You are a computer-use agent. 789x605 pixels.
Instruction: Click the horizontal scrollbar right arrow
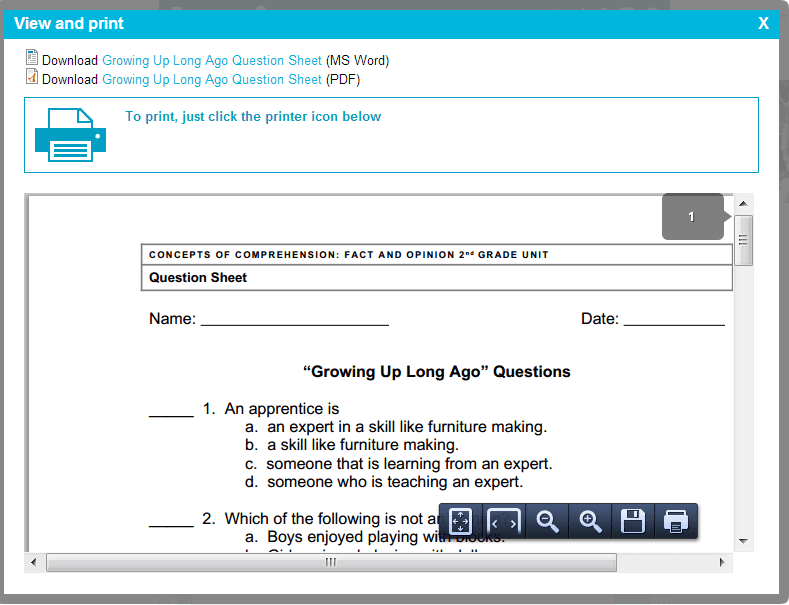[722, 562]
